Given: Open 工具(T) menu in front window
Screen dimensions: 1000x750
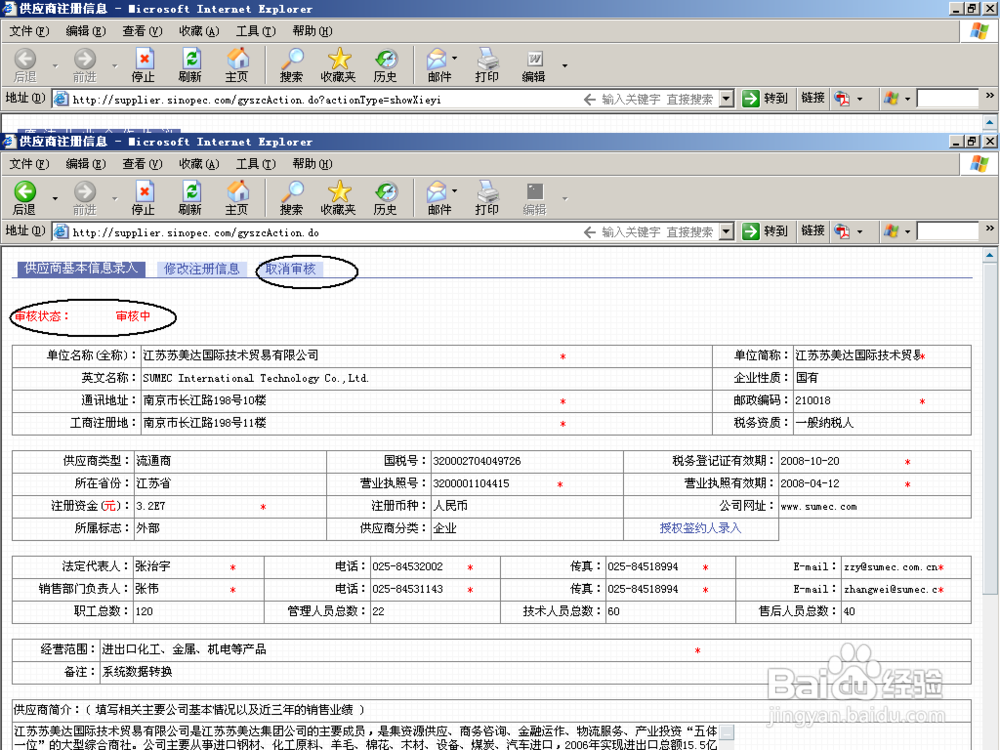Looking at the screenshot, I should pyautogui.click(x=256, y=164).
